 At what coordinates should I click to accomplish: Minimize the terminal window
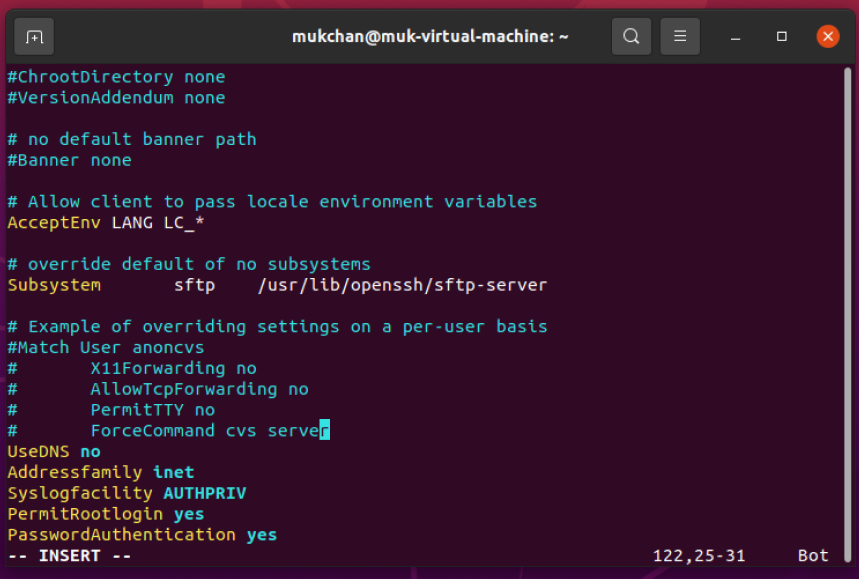click(735, 36)
